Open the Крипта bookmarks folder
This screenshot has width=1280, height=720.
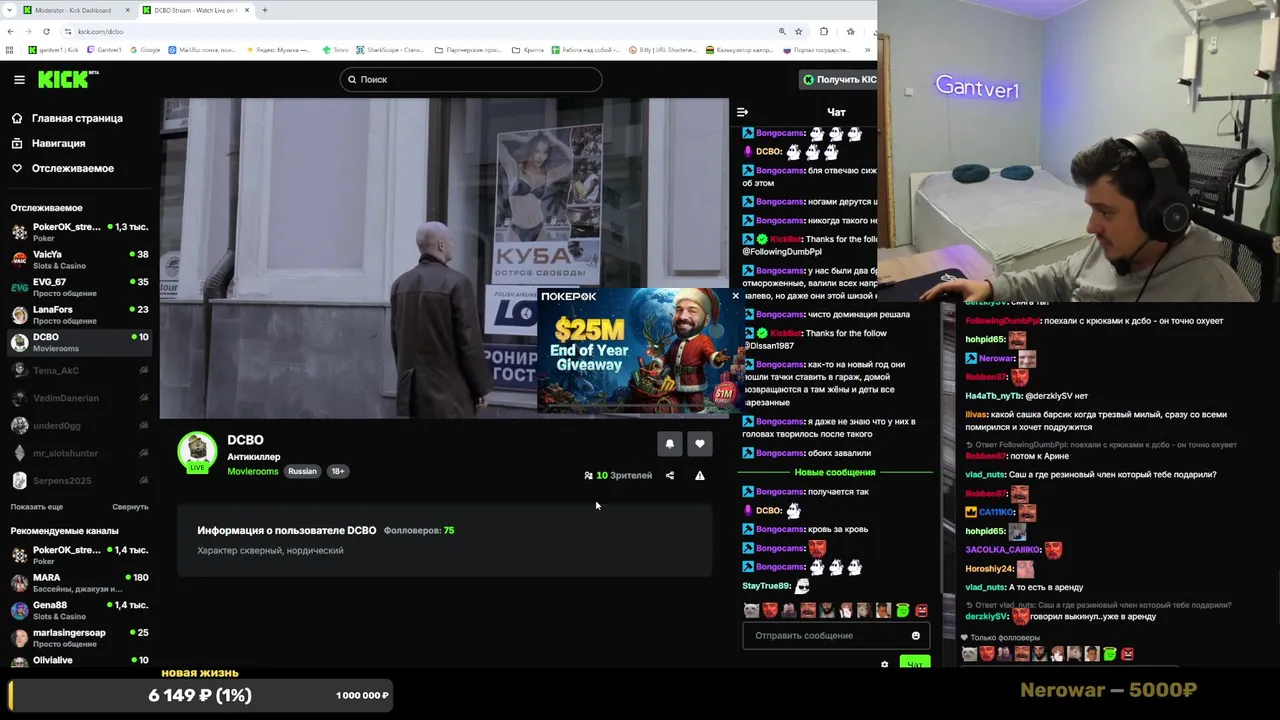pyautogui.click(x=529, y=50)
